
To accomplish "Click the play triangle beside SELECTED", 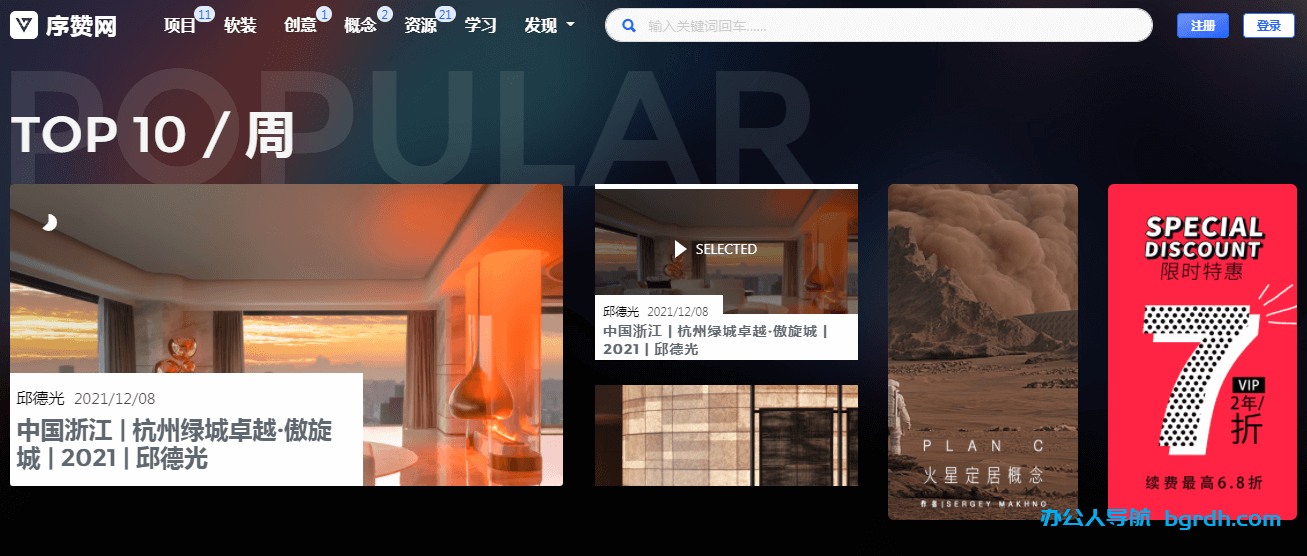I will click(x=680, y=249).
